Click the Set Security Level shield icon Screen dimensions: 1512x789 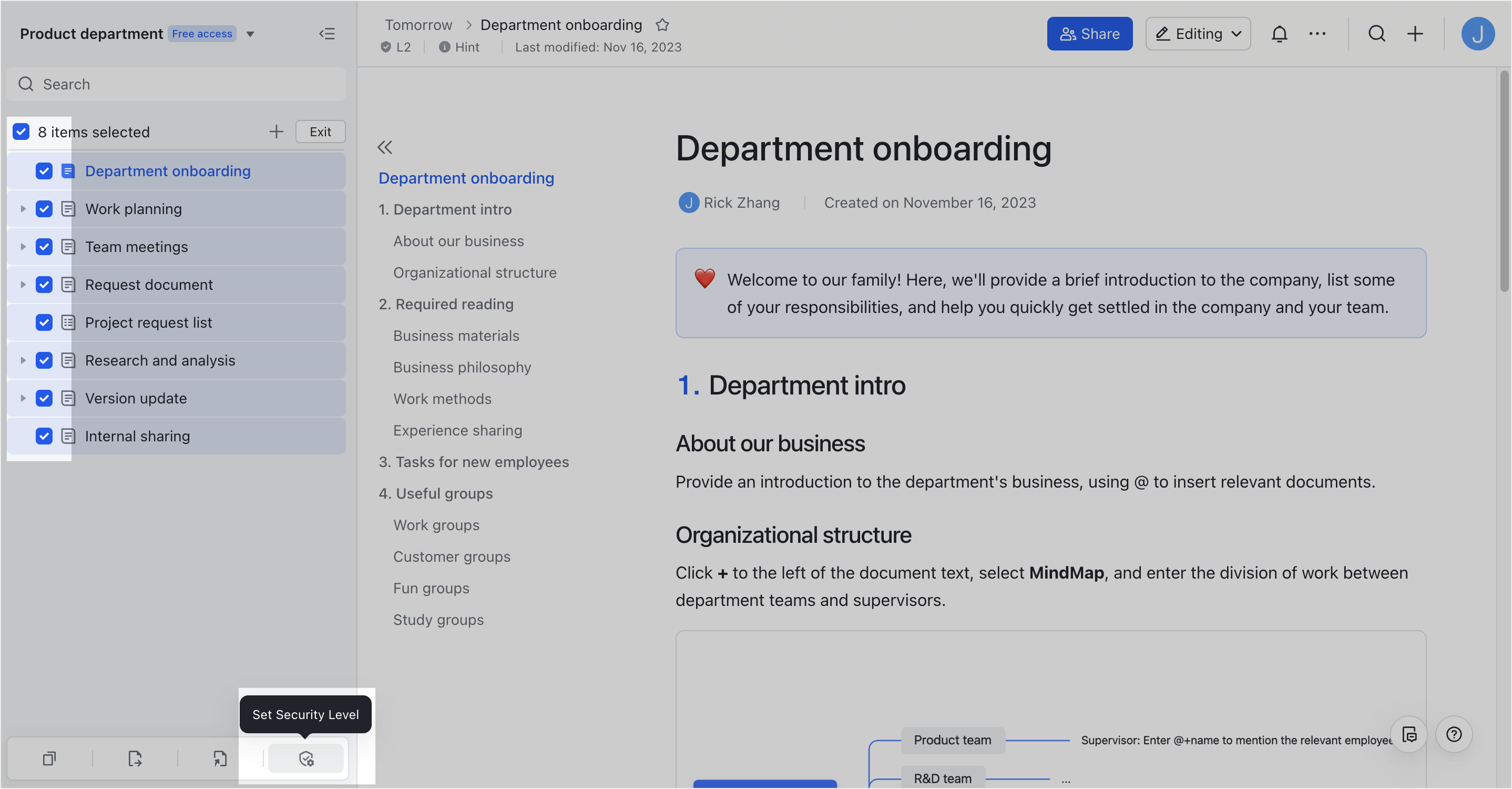point(306,758)
